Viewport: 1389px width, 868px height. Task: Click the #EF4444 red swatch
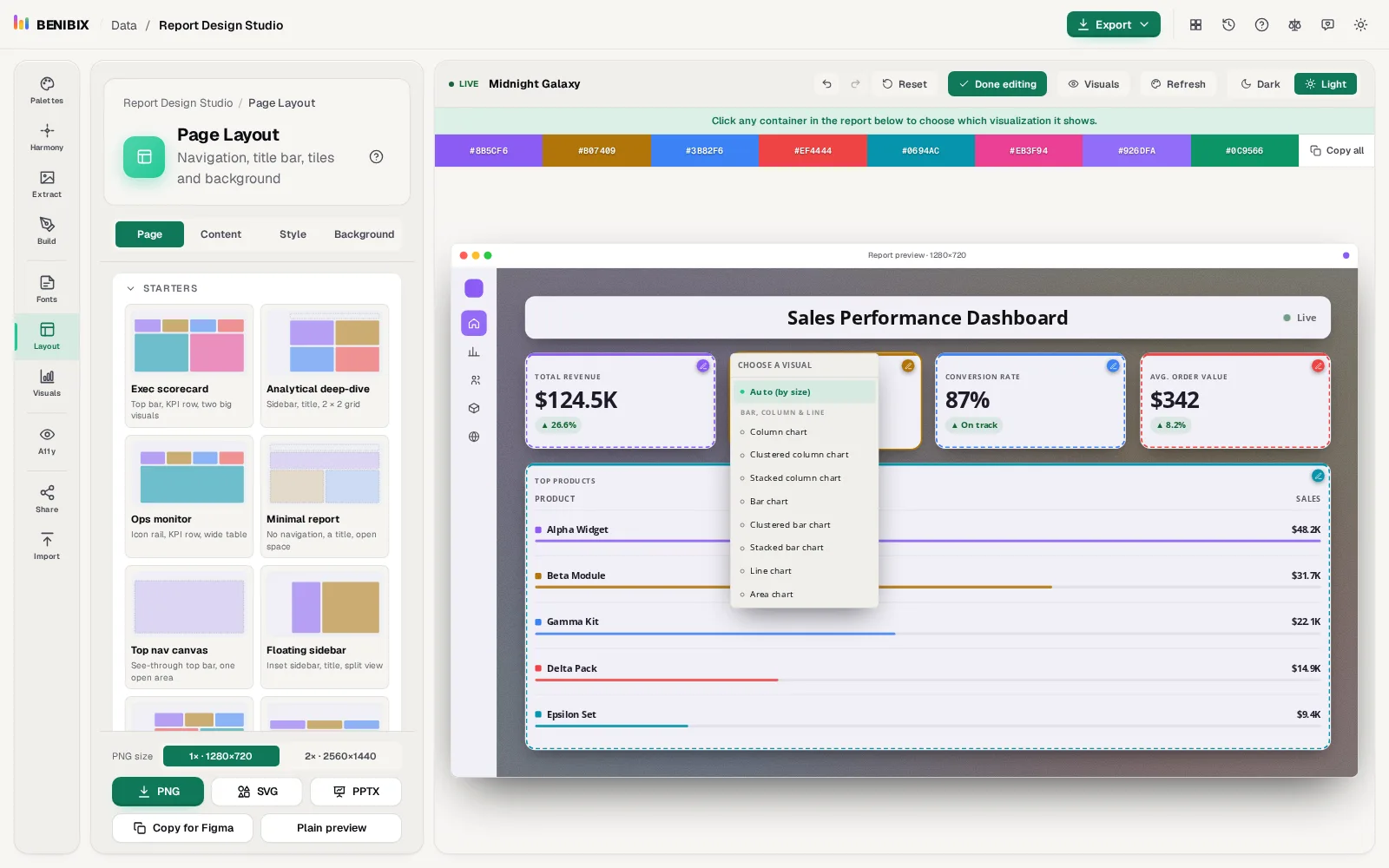point(813,151)
